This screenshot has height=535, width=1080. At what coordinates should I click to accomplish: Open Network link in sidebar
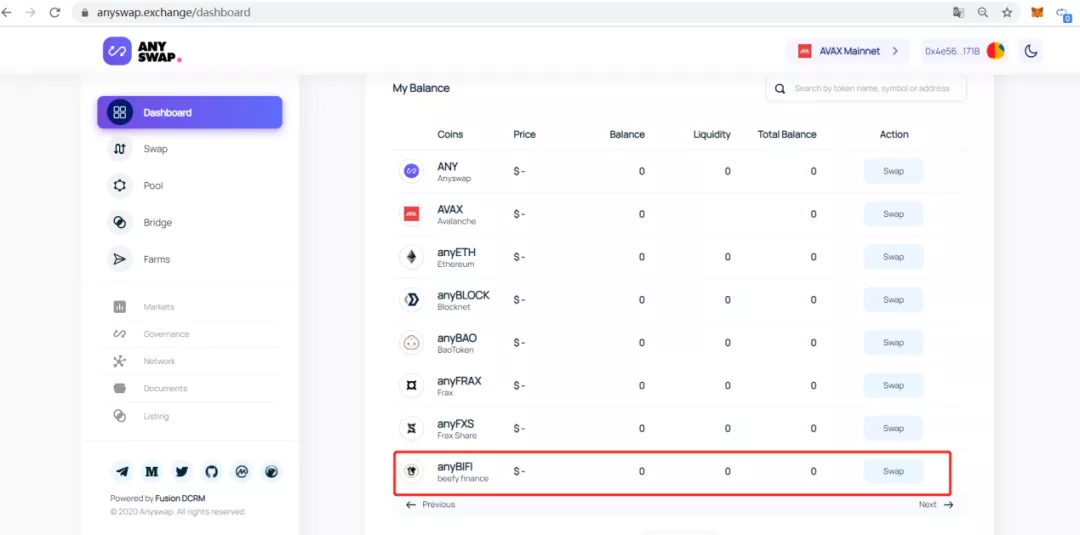tap(159, 361)
